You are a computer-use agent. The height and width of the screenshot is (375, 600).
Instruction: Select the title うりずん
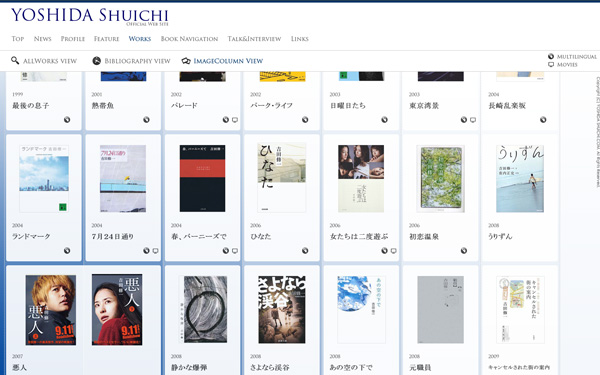(500, 236)
